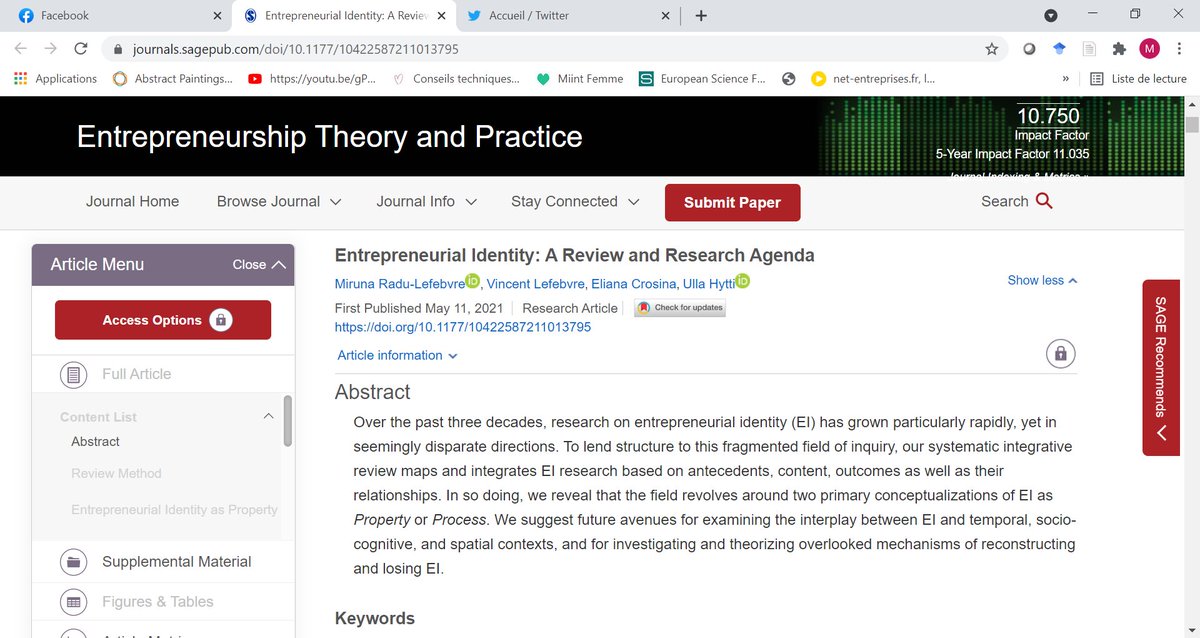1200x638 pixels.
Task: Open Figures & Tables icon
Action: (73, 602)
